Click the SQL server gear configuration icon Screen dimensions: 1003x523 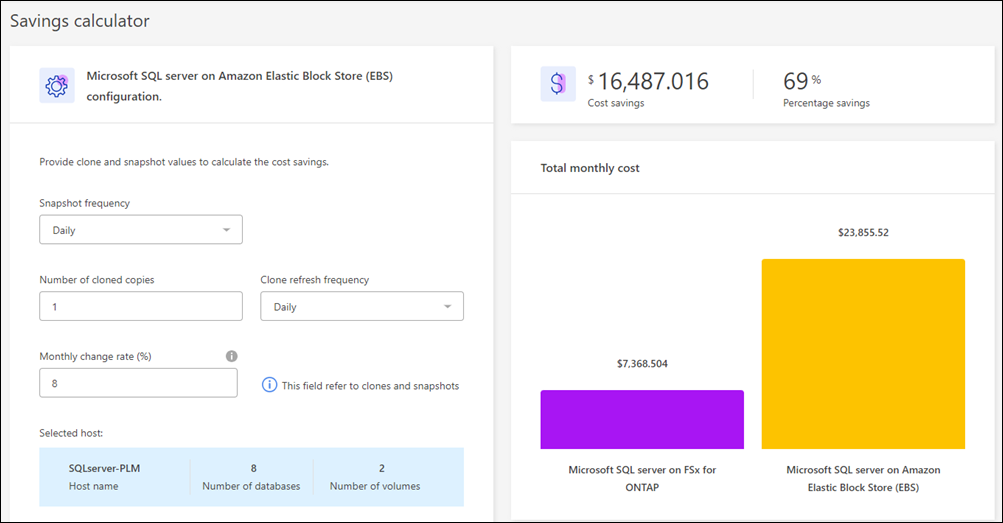coord(55,85)
